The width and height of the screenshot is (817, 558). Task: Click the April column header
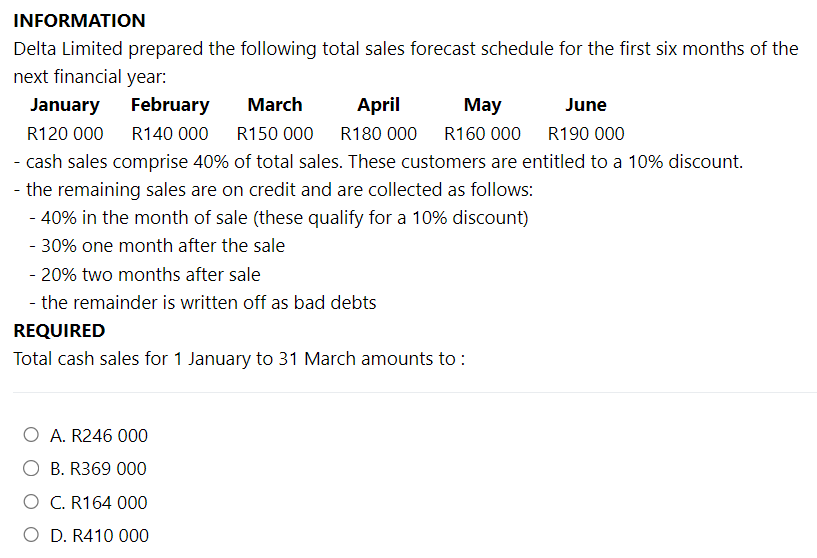pos(378,105)
